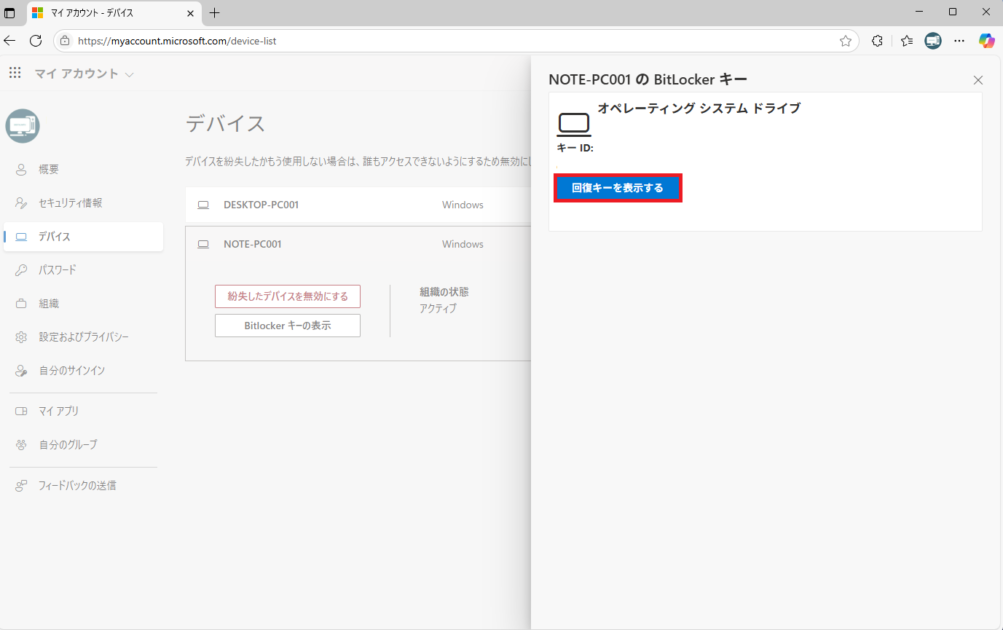This screenshot has width=1003, height=630.
Task: Click the address bar URL
Action: [177, 41]
